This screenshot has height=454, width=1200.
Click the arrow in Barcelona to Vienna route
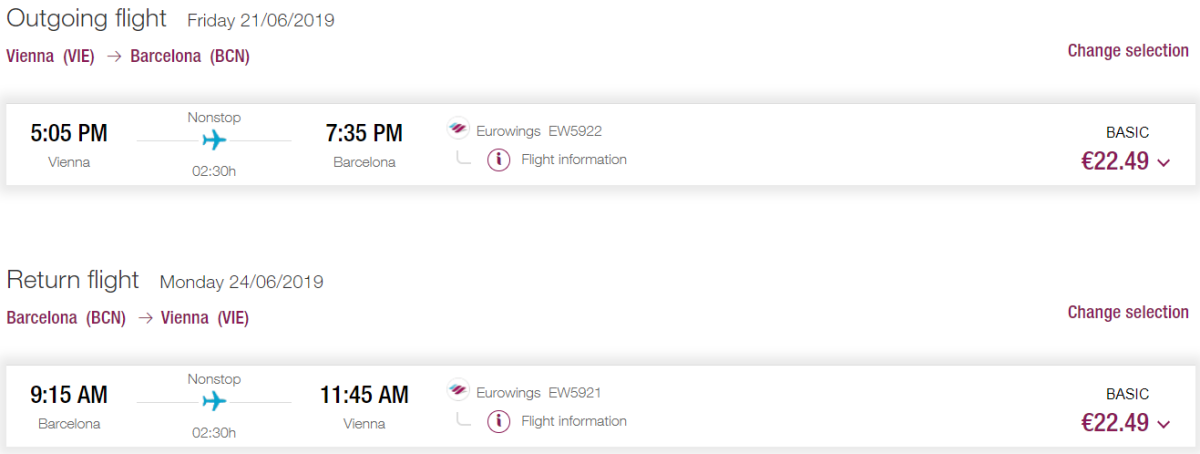(144, 319)
